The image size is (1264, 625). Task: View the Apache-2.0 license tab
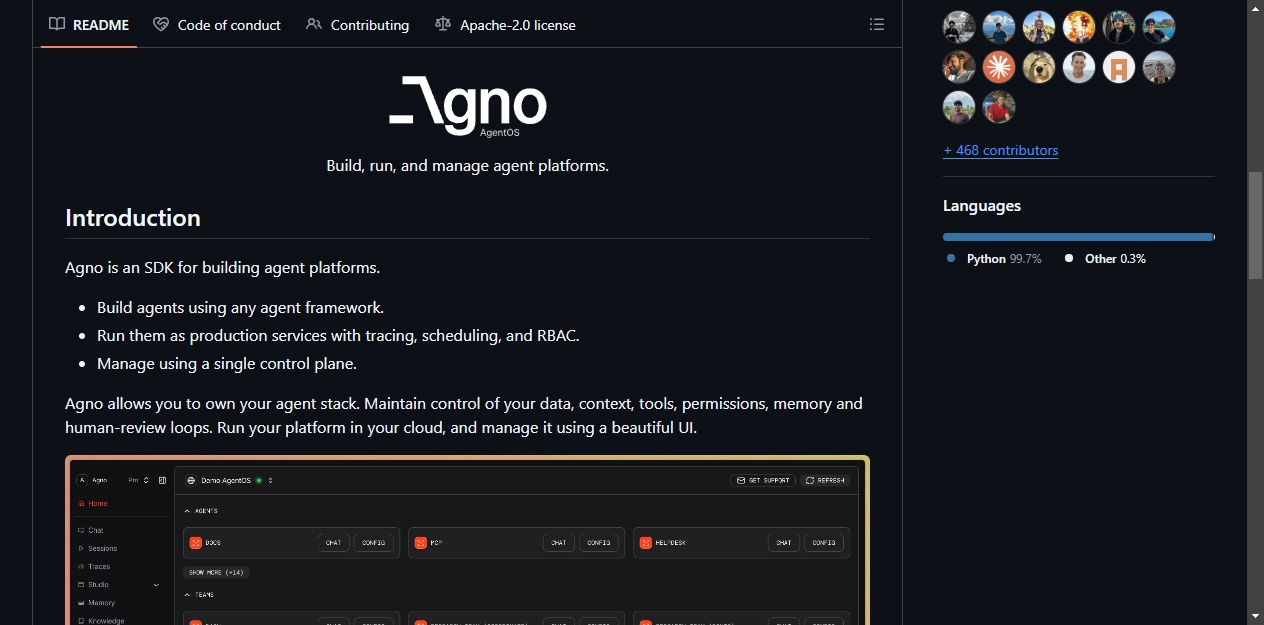506,25
